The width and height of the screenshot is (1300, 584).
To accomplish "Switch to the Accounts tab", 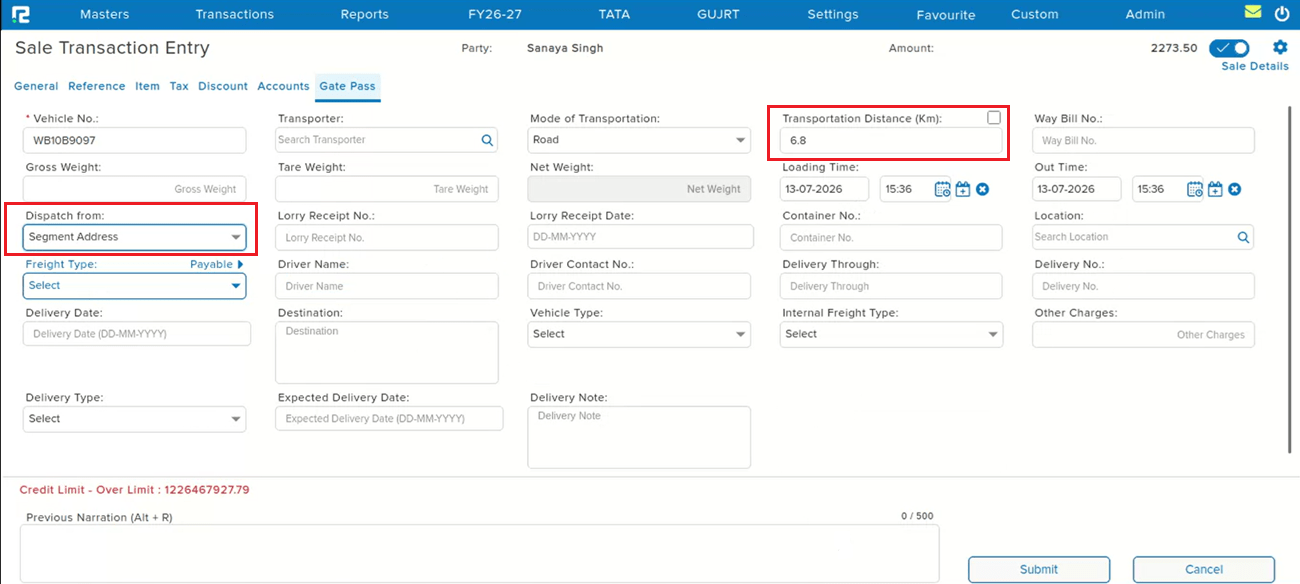I will pos(283,86).
